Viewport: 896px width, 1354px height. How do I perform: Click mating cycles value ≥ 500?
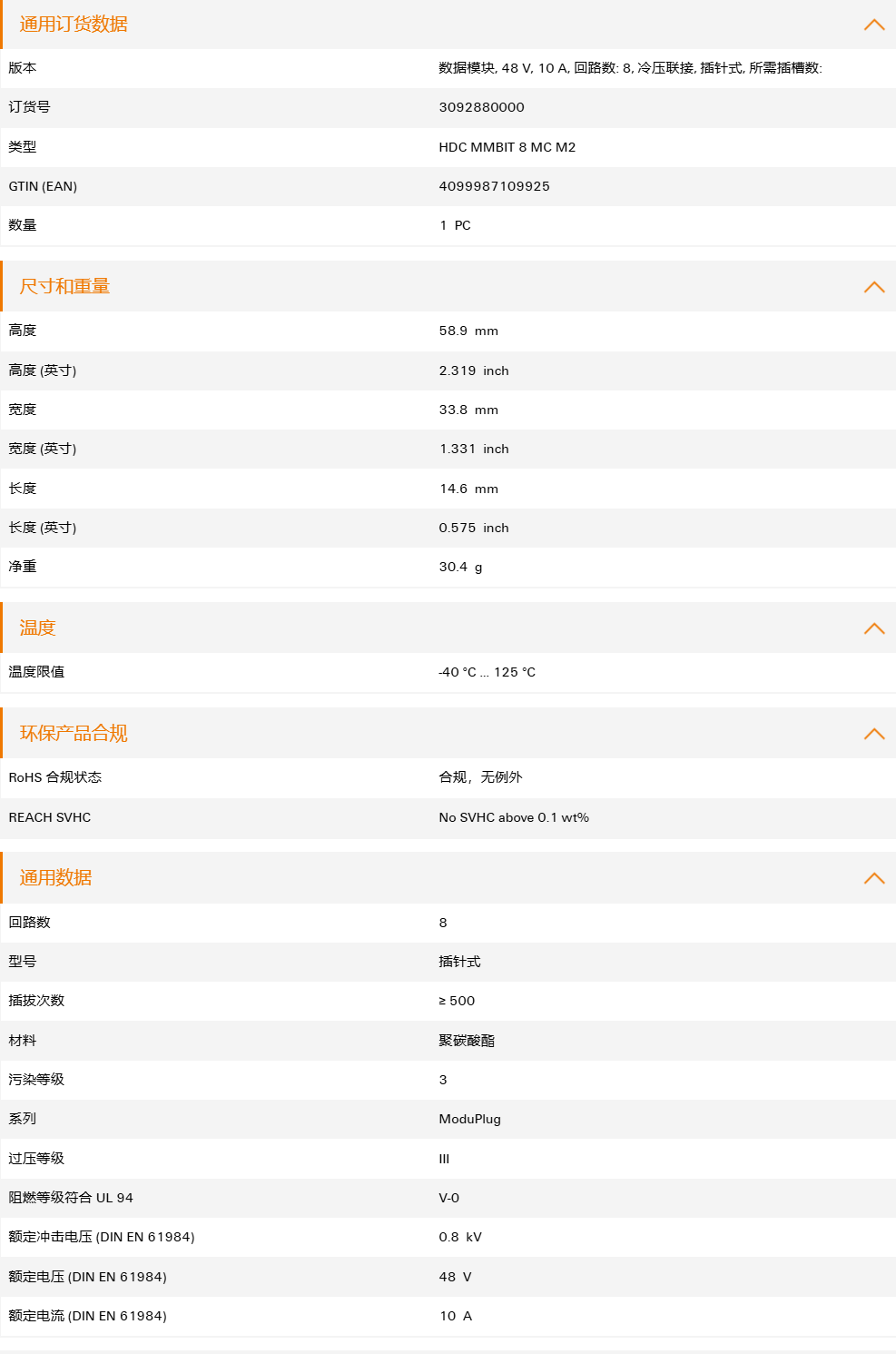point(457,1001)
